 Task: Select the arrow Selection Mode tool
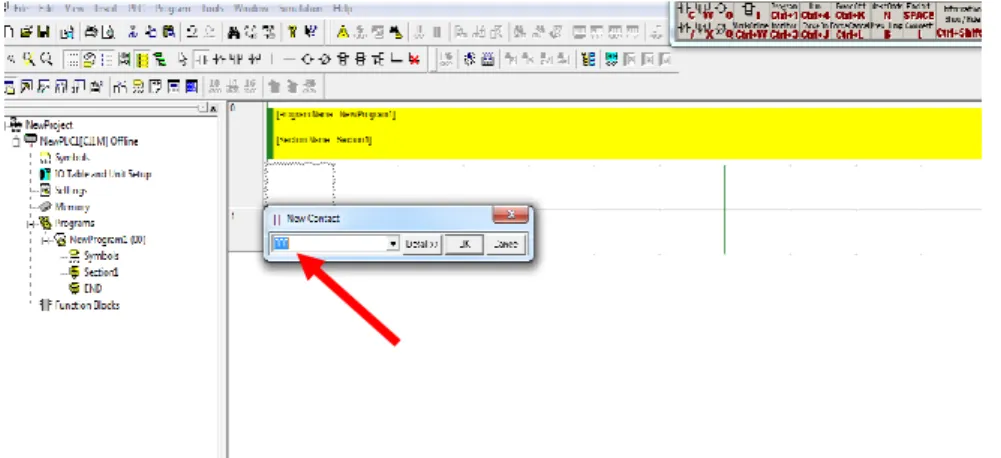[x=184, y=59]
